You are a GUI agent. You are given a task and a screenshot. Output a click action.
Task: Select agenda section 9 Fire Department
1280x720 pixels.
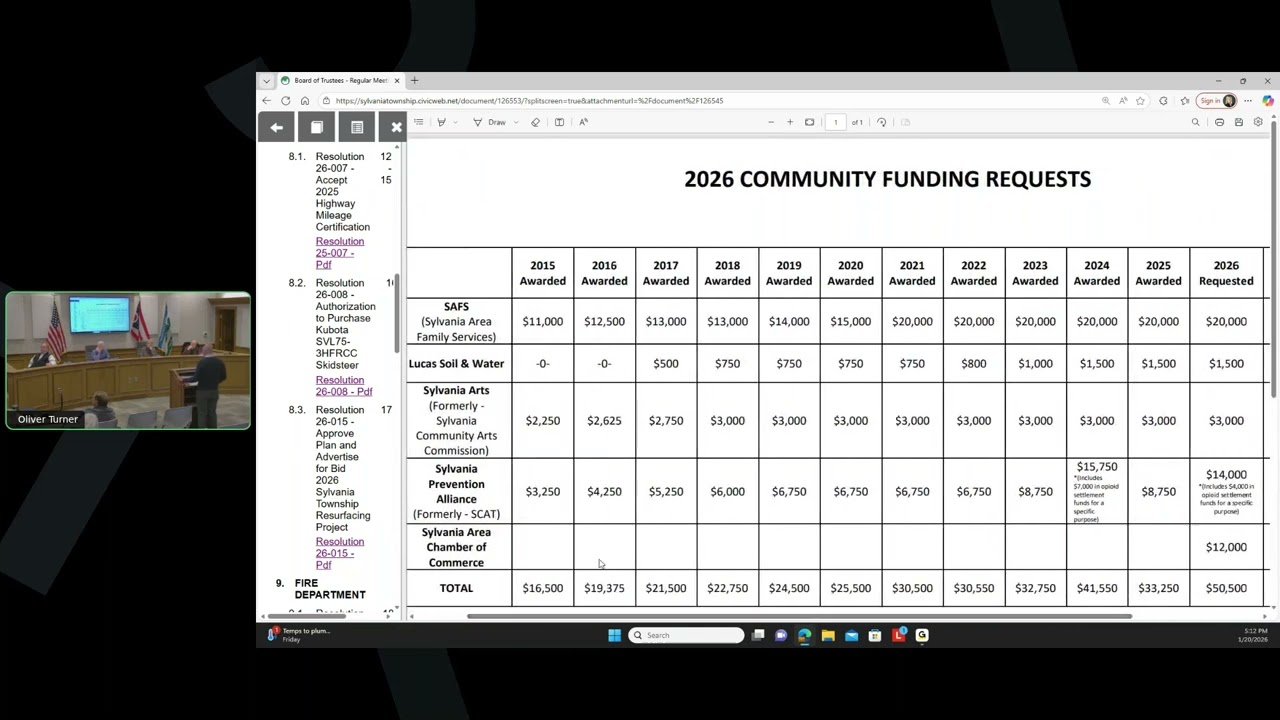pos(330,589)
